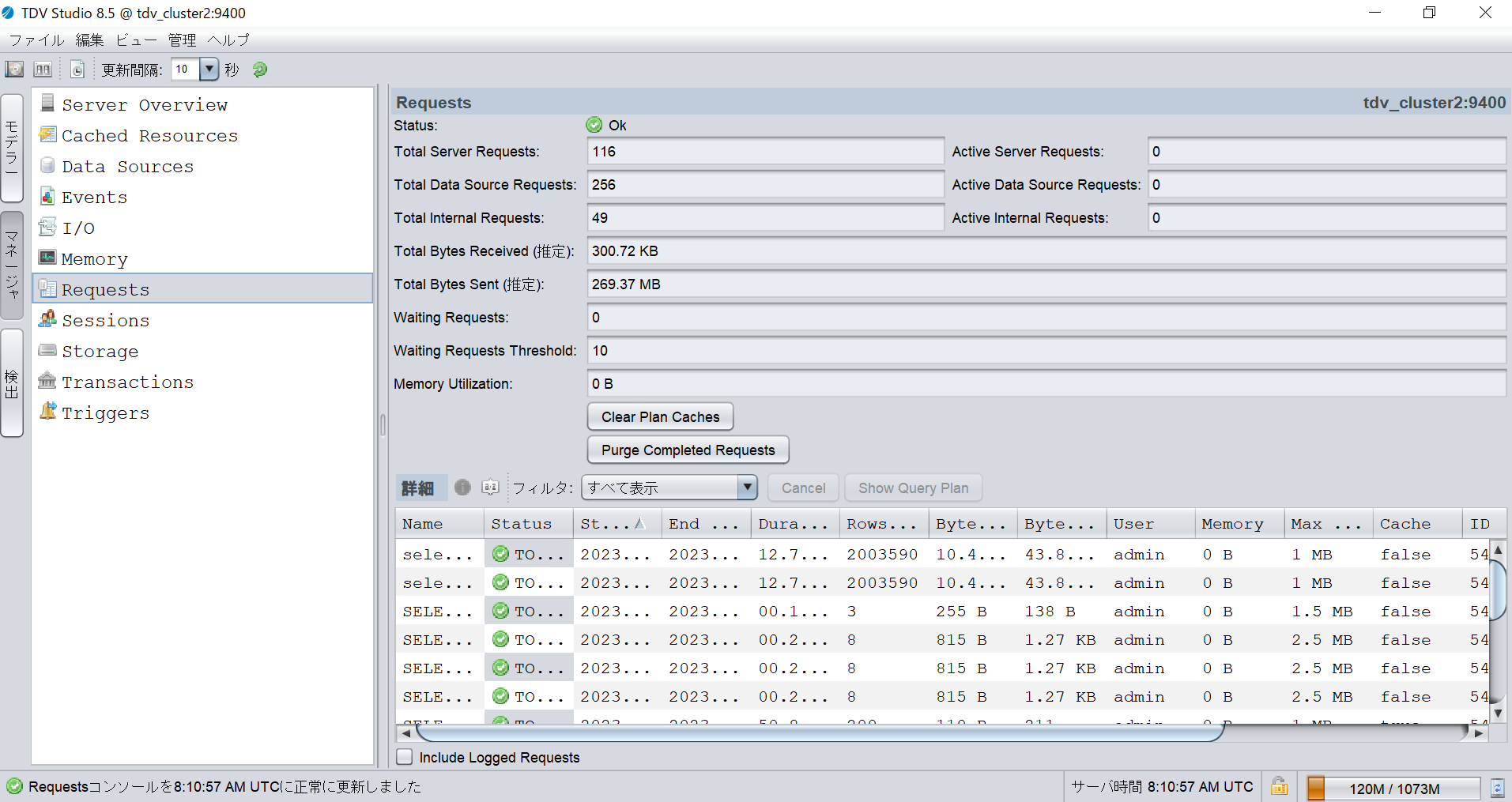Open the 編集 menu

click(x=89, y=40)
